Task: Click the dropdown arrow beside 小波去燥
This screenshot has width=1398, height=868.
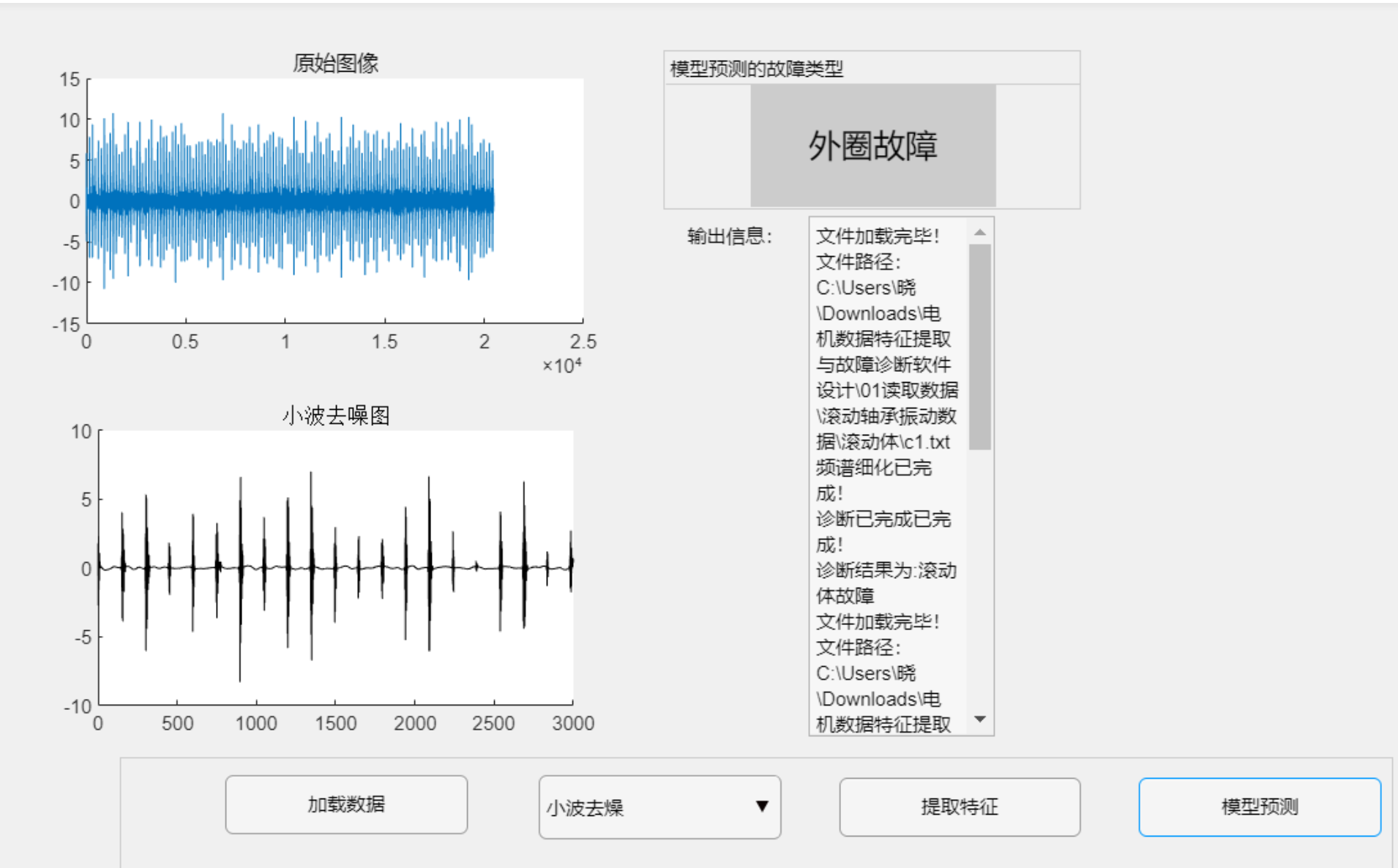Action: (x=762, y=807)
